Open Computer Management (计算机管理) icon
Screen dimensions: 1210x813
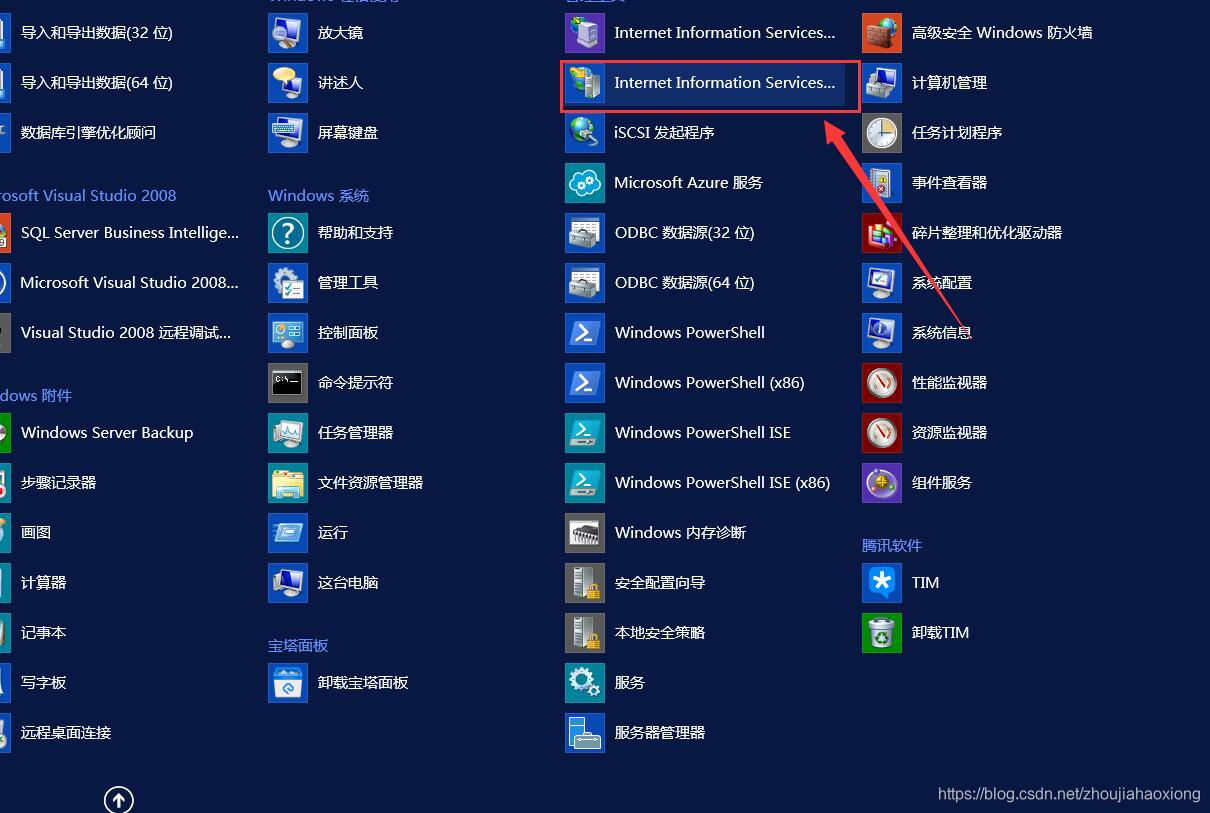(x=882, y=83)
